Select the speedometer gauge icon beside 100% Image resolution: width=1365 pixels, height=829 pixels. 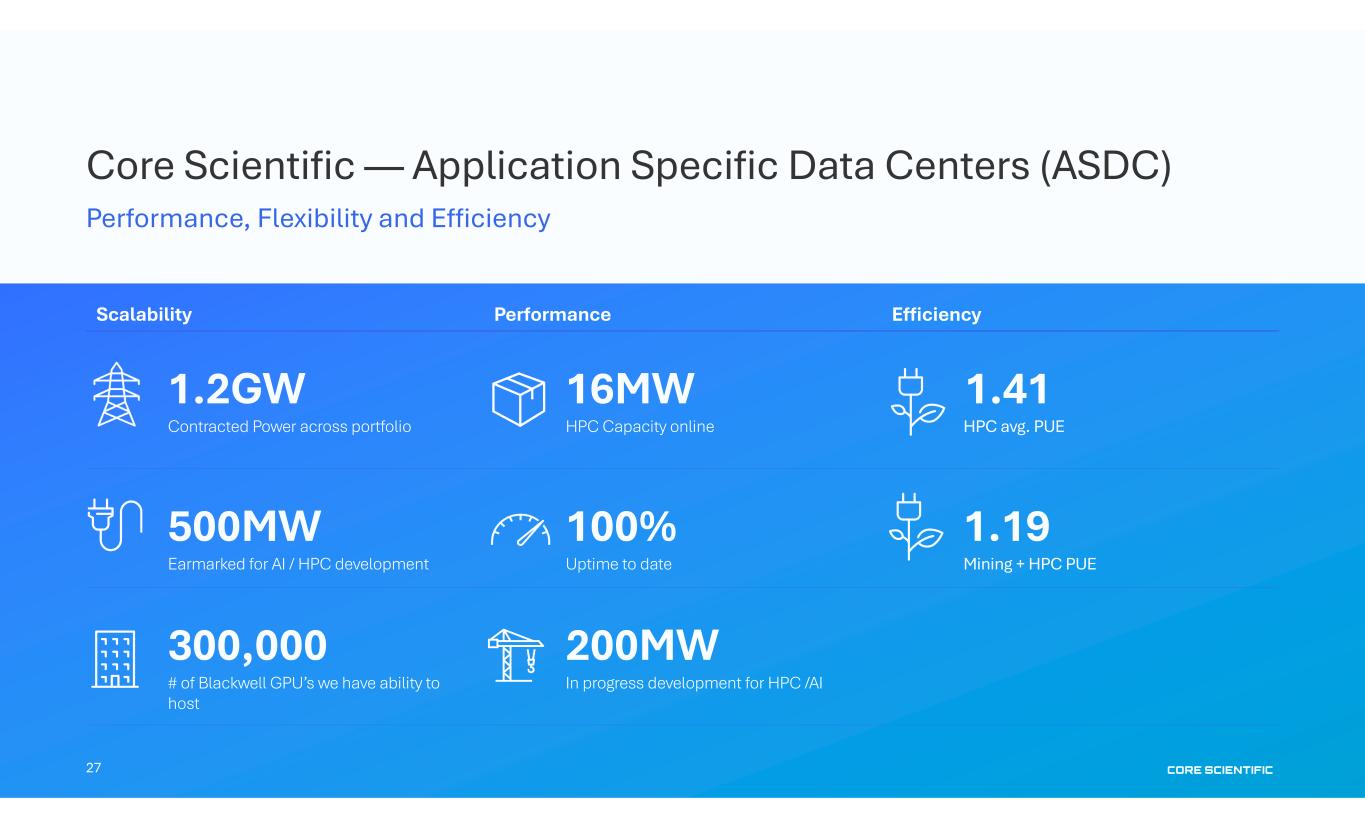[520, 531]
